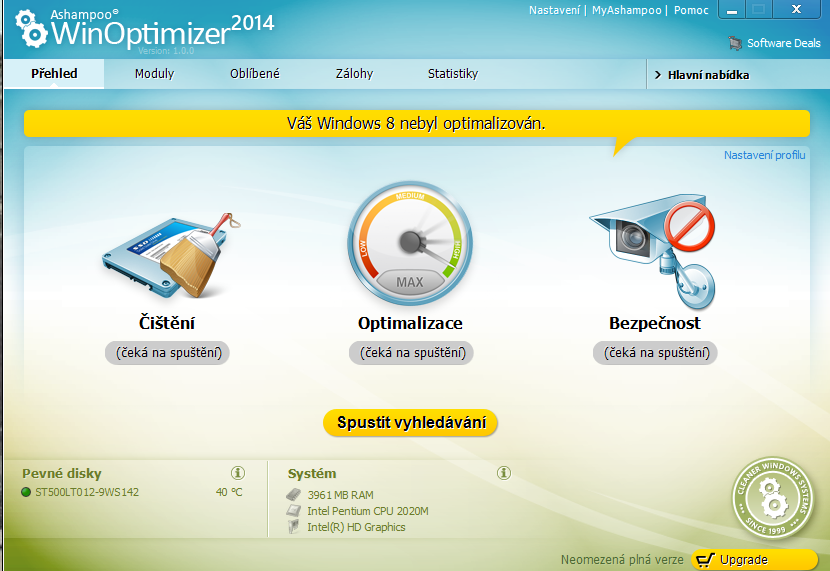Expand the Hlavní nabídka menu
This screenshot has width=830, height=571.
tap(700, 74)
